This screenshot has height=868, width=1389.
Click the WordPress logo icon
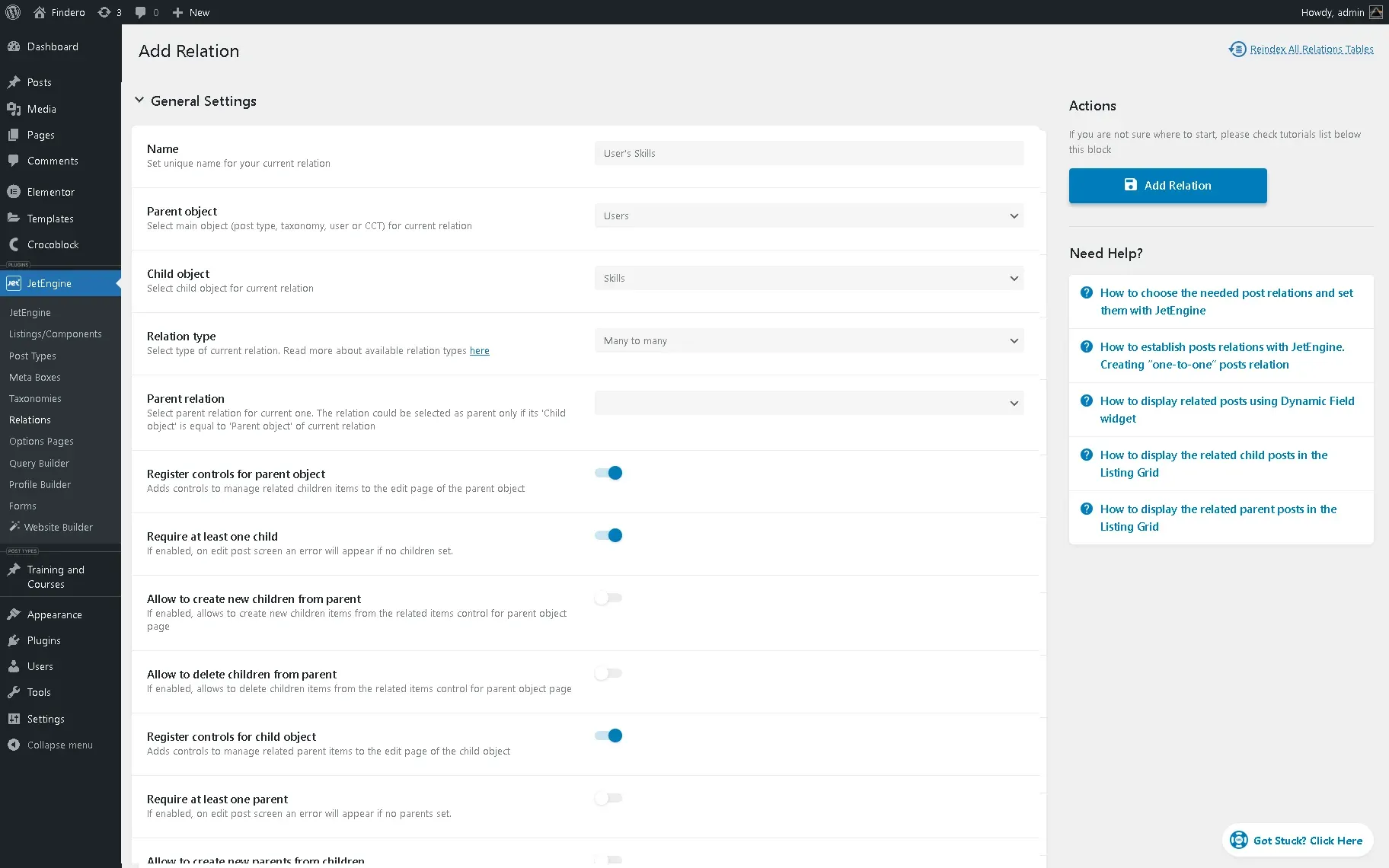pos(13,12)
